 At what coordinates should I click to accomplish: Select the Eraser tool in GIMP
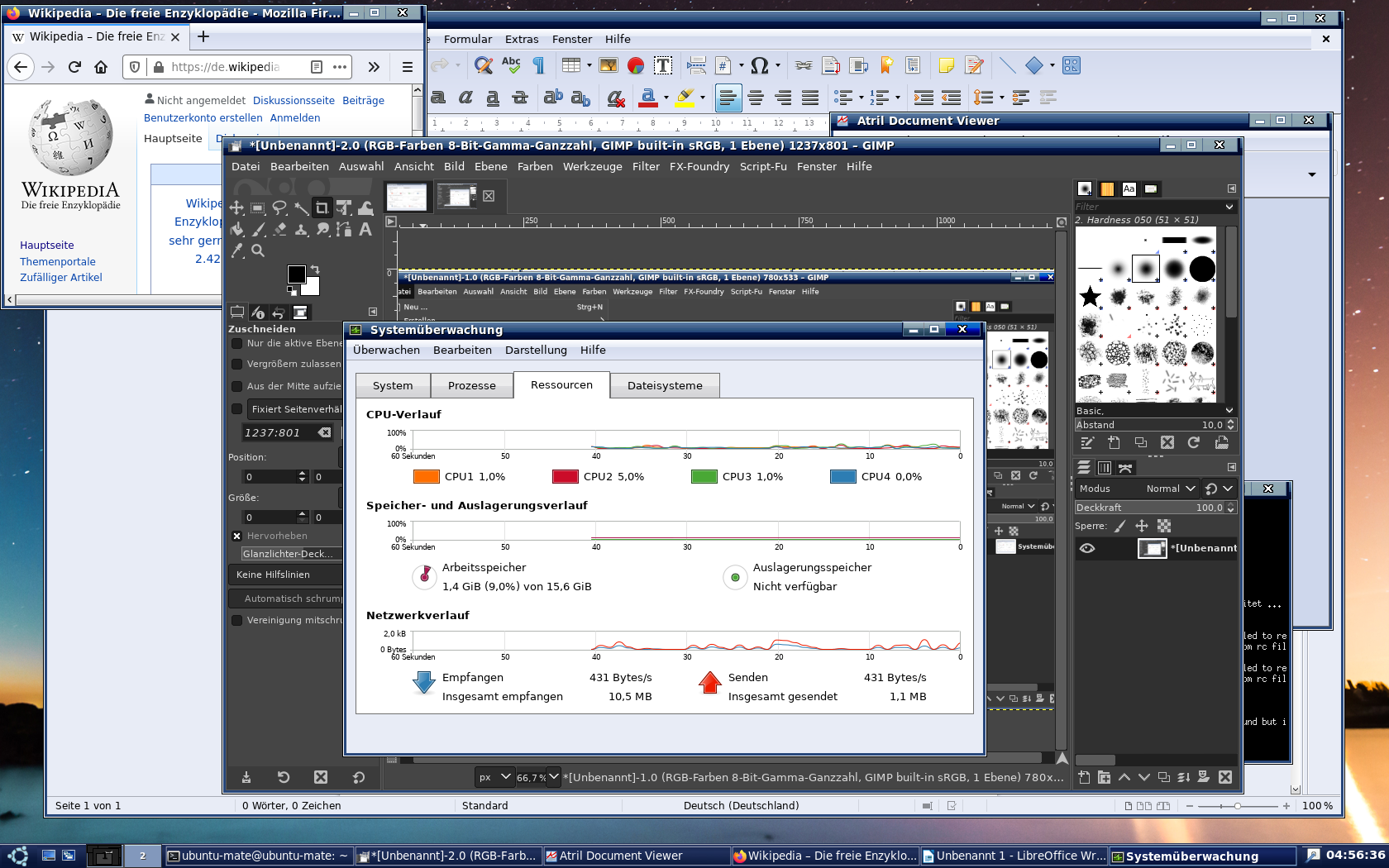pos(279,229)
